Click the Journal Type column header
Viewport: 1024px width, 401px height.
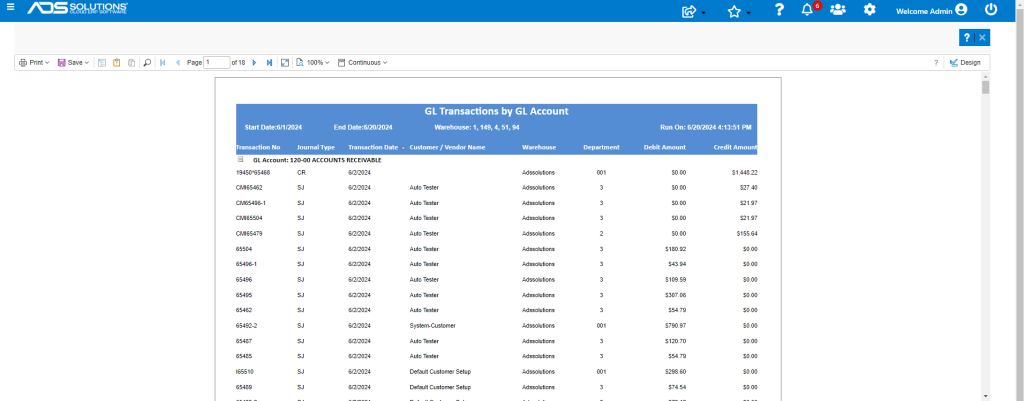click(x=315, y=148)
